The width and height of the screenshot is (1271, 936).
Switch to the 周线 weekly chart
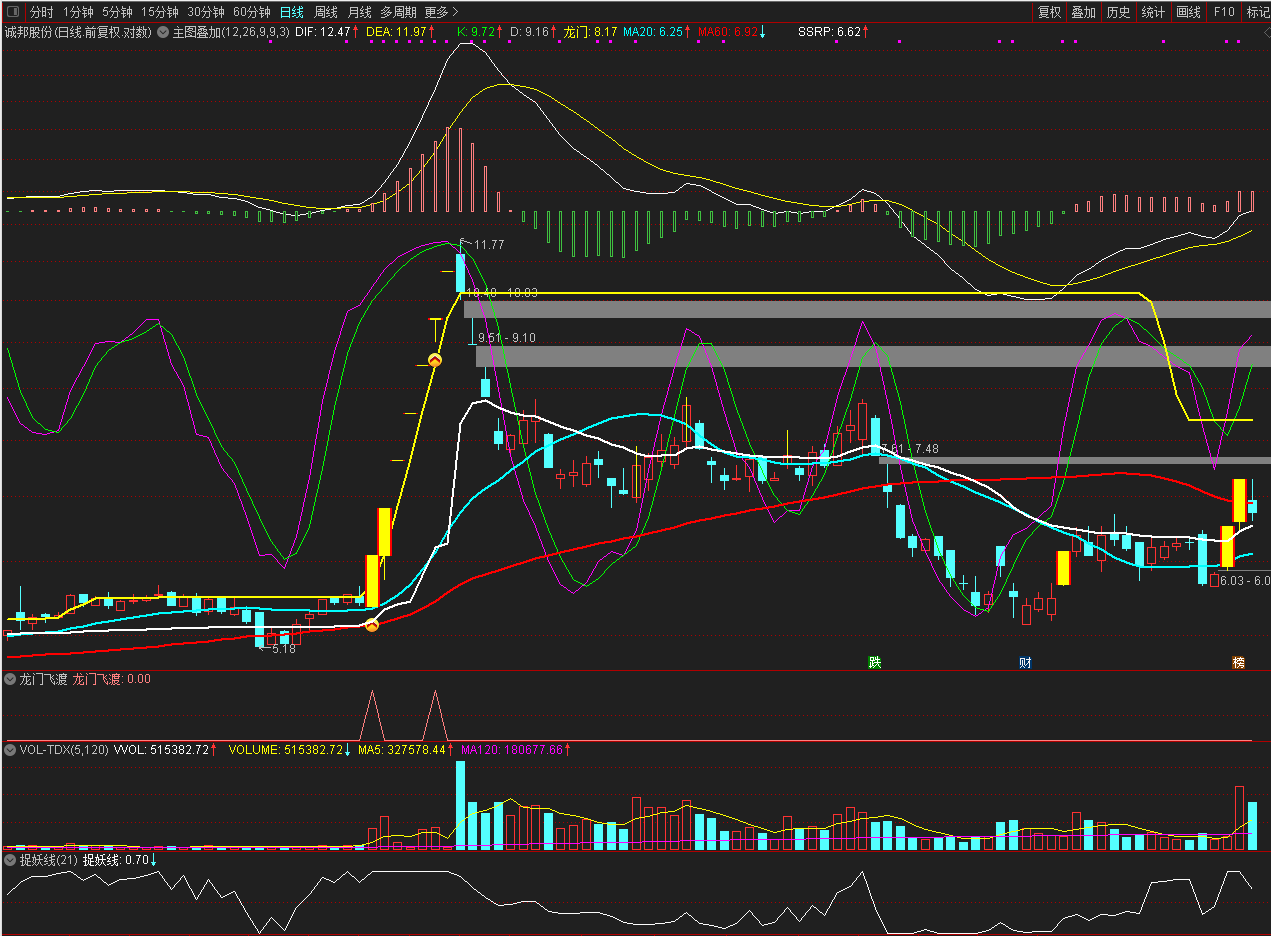pyautogui.click(x=326, y=12)
